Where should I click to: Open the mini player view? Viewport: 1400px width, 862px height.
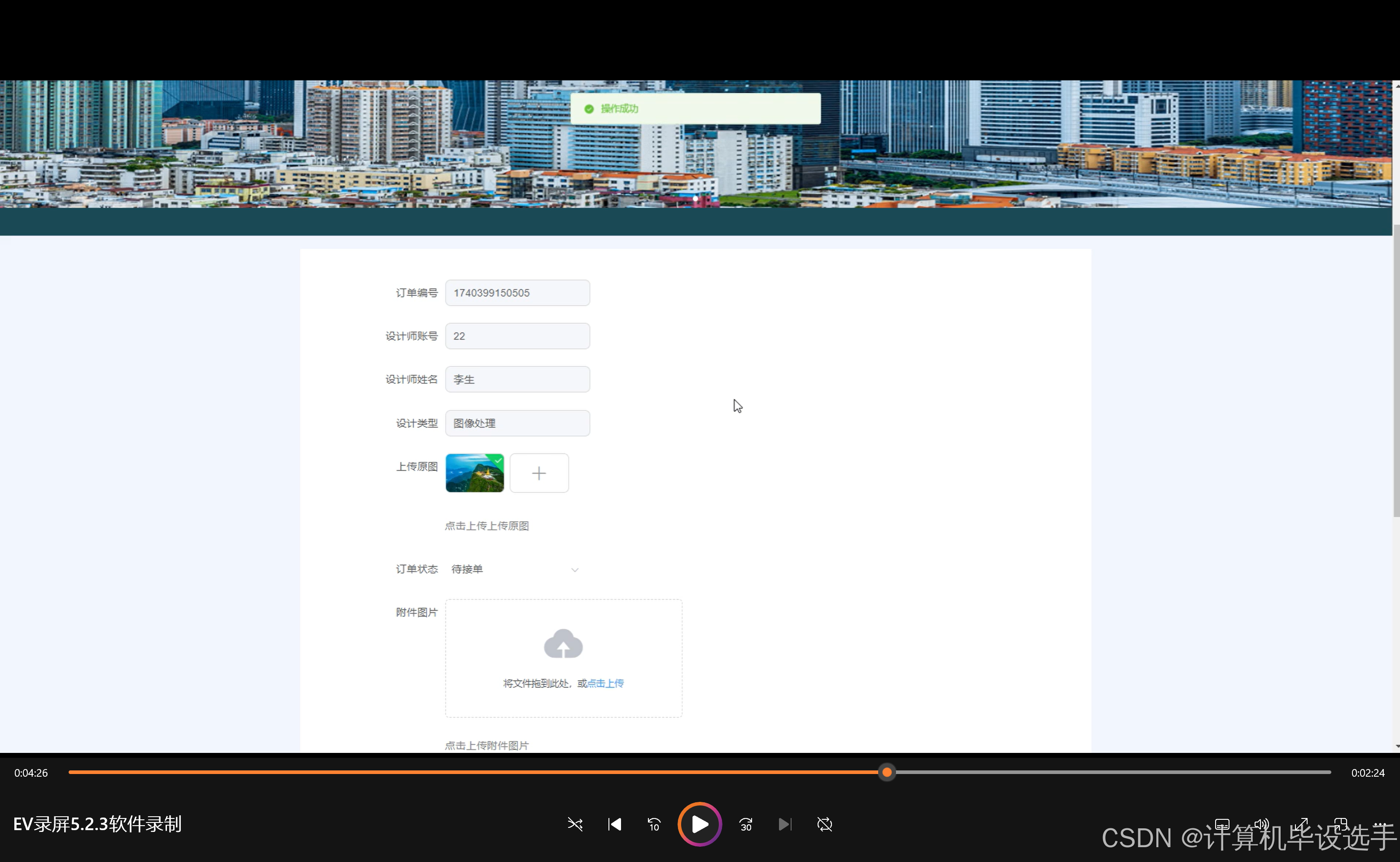point(1340,824)
